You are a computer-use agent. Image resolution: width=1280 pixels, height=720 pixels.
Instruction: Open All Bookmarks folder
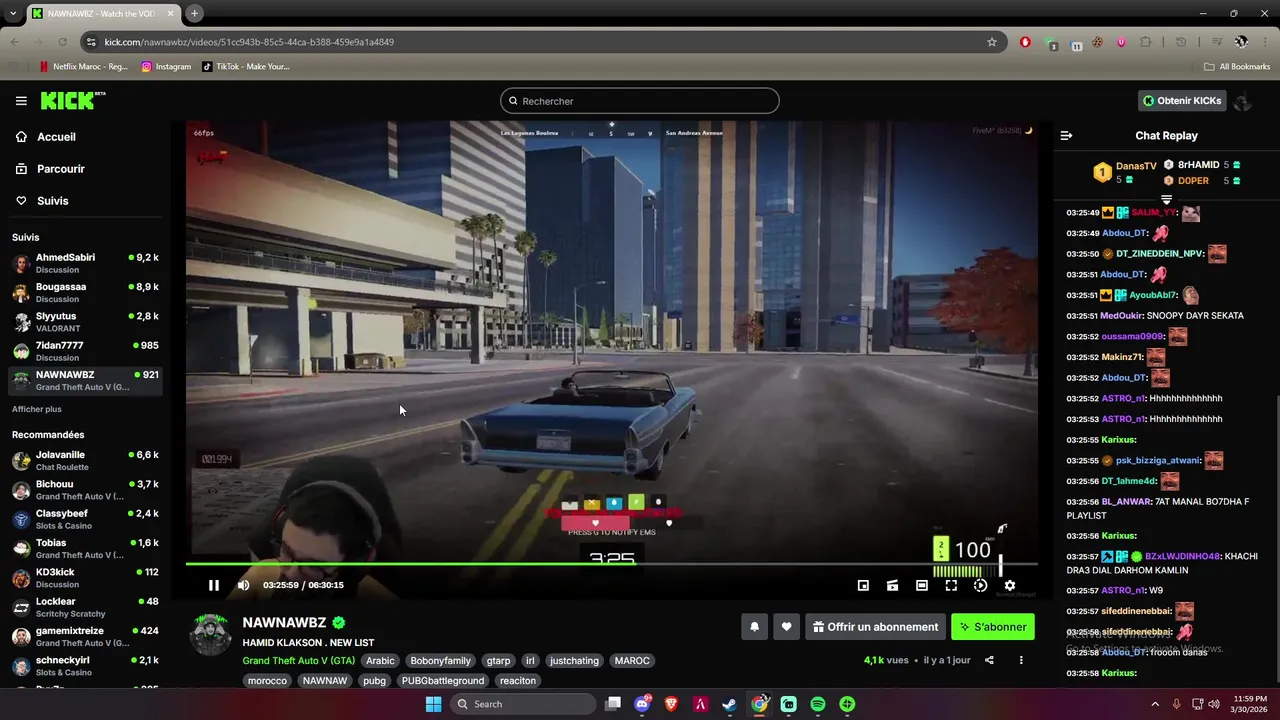[x=1237, y=67]
